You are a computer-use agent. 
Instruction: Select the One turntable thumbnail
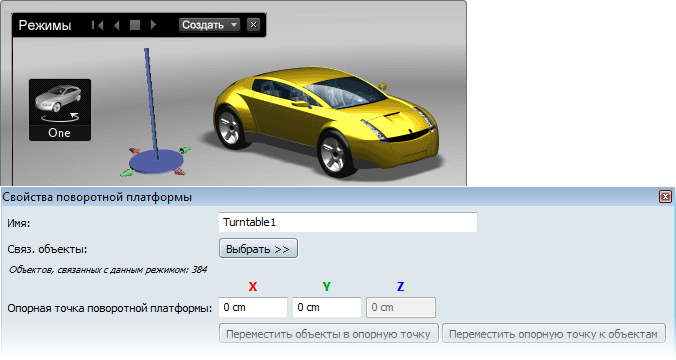pyautogui.click(x=60, y=110)
